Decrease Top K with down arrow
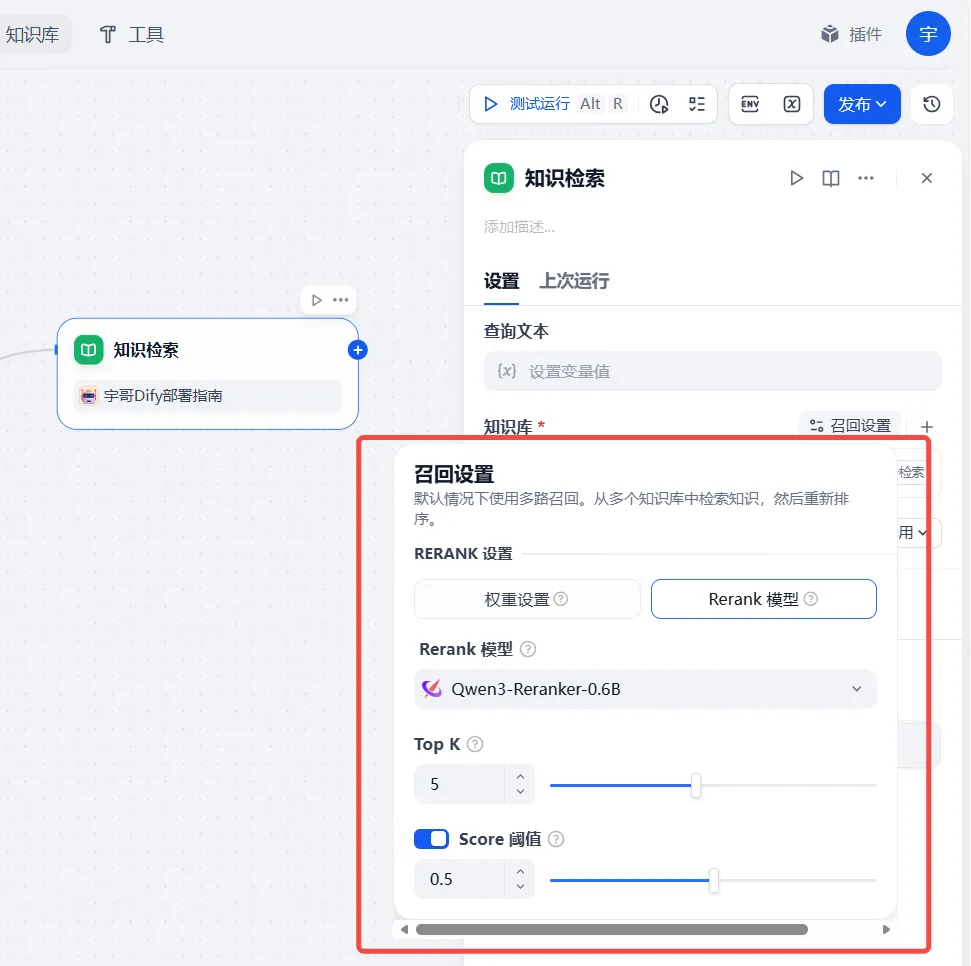 [x=520, y=791]
